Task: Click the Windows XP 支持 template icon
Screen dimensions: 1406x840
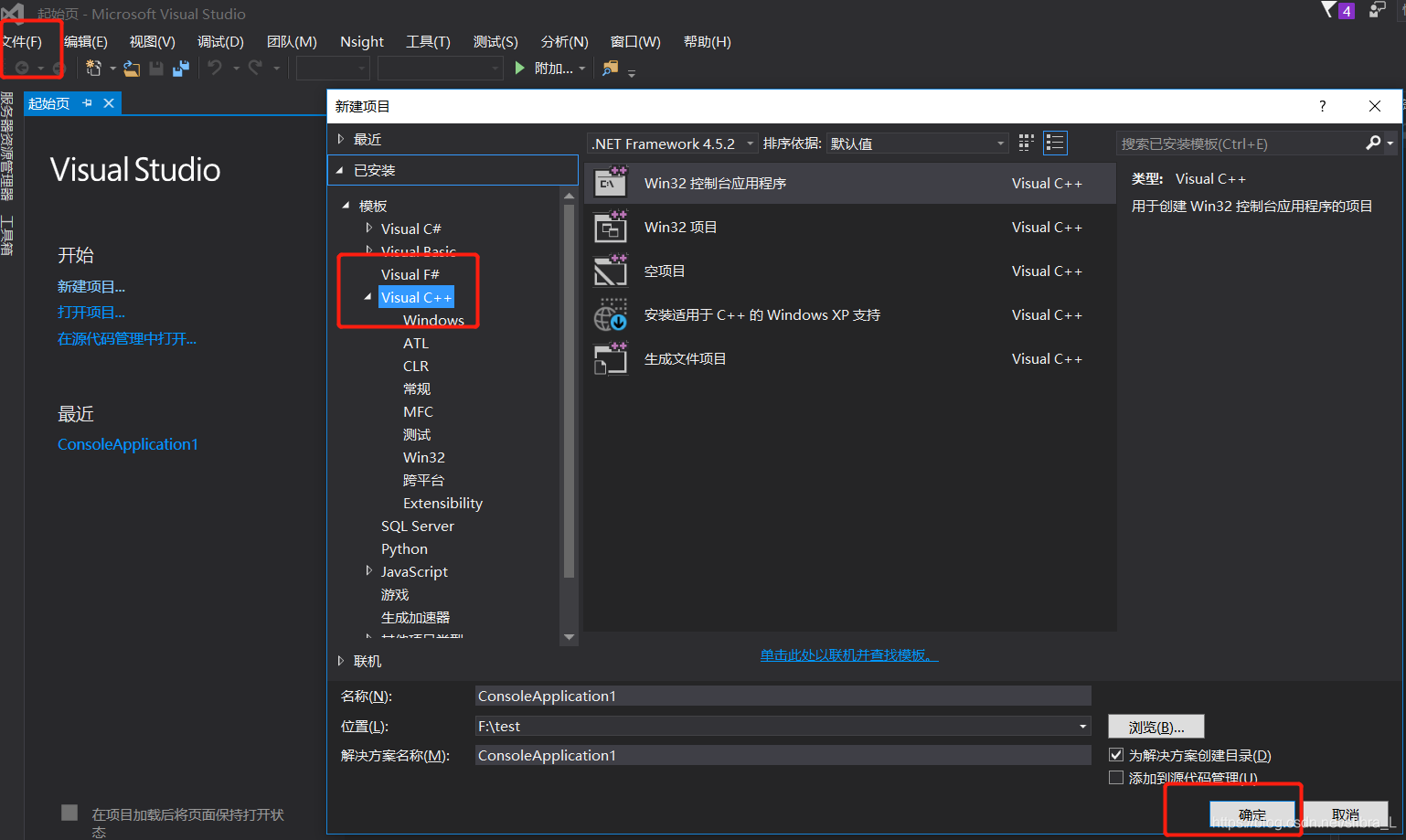Action: [611, 314]
